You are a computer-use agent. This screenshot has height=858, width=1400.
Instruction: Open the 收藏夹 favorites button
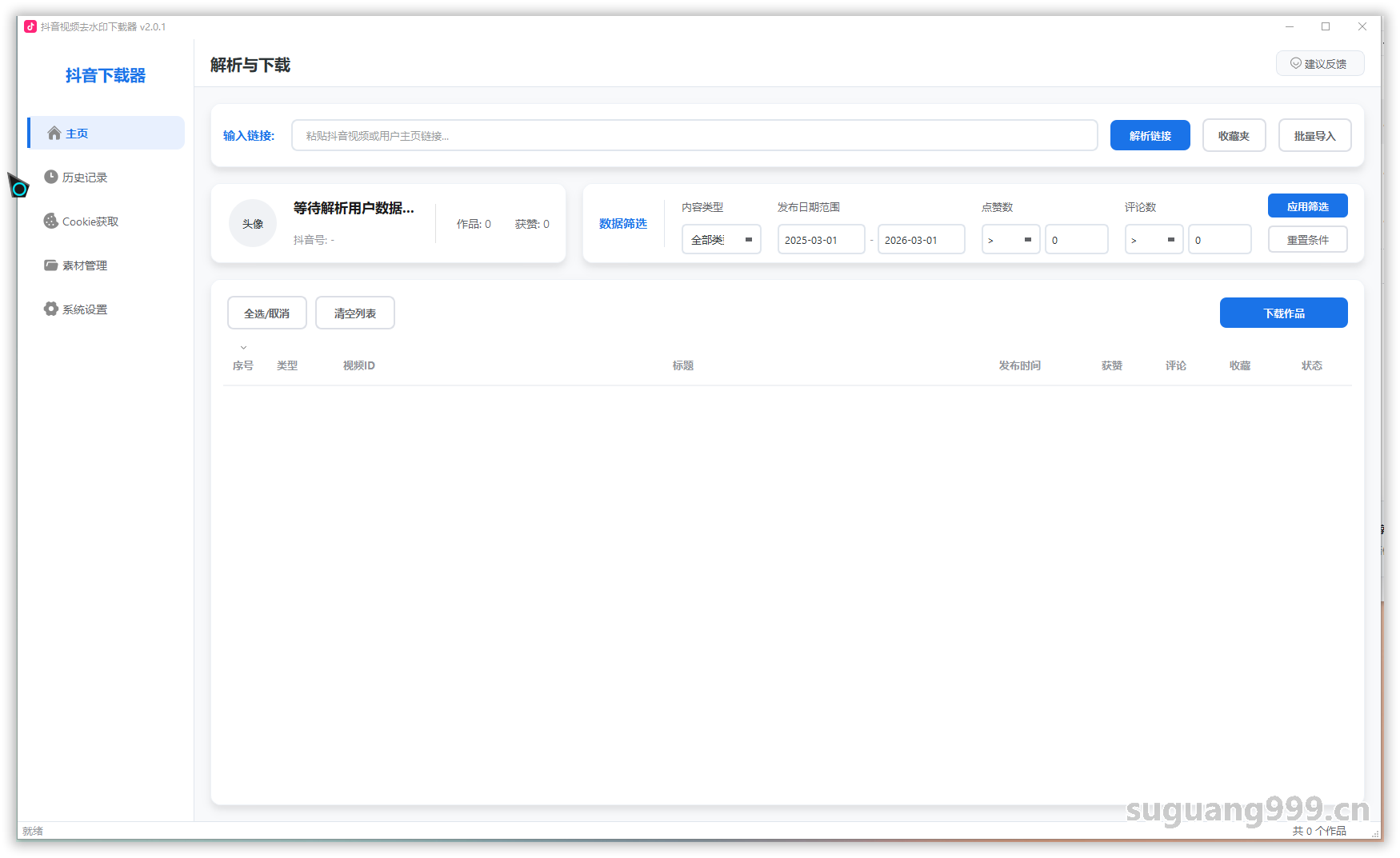pyautogui.click(x=1234, y=136)
